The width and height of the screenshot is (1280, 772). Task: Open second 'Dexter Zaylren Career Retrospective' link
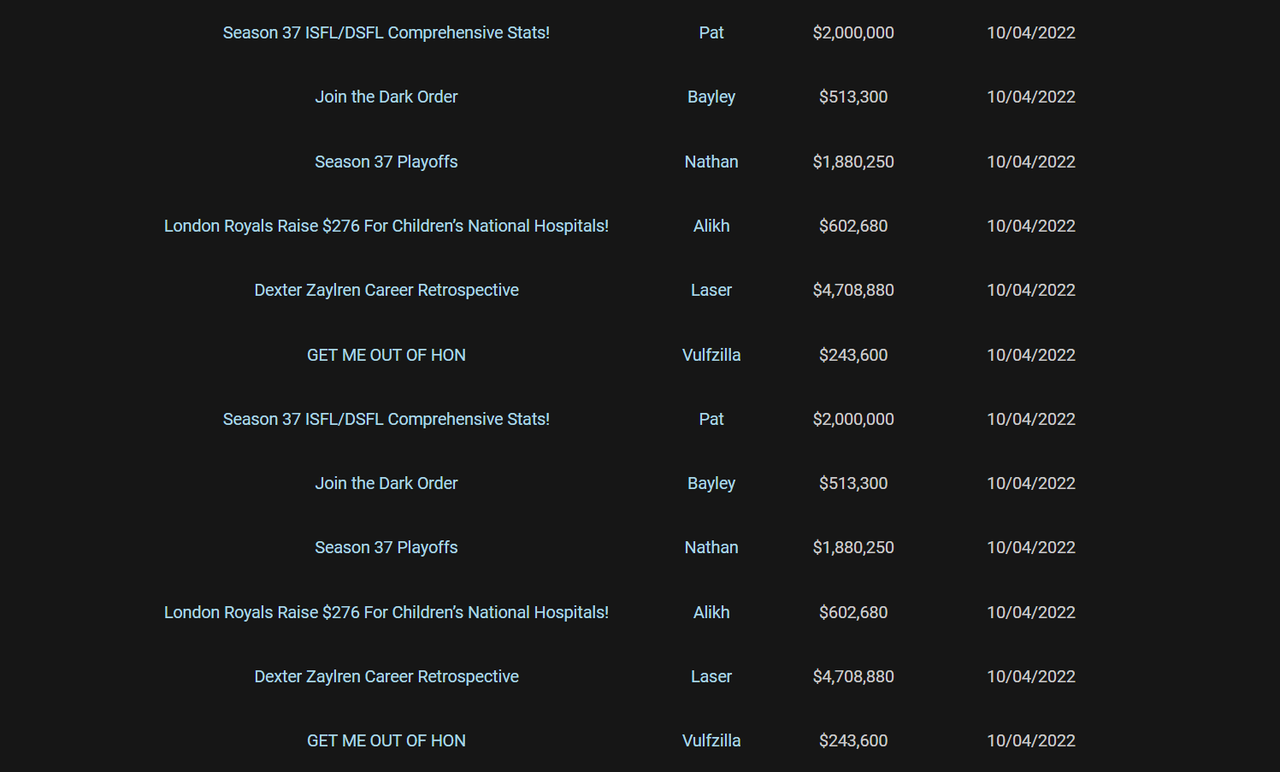pyautogui.click(x=386, y=676)
